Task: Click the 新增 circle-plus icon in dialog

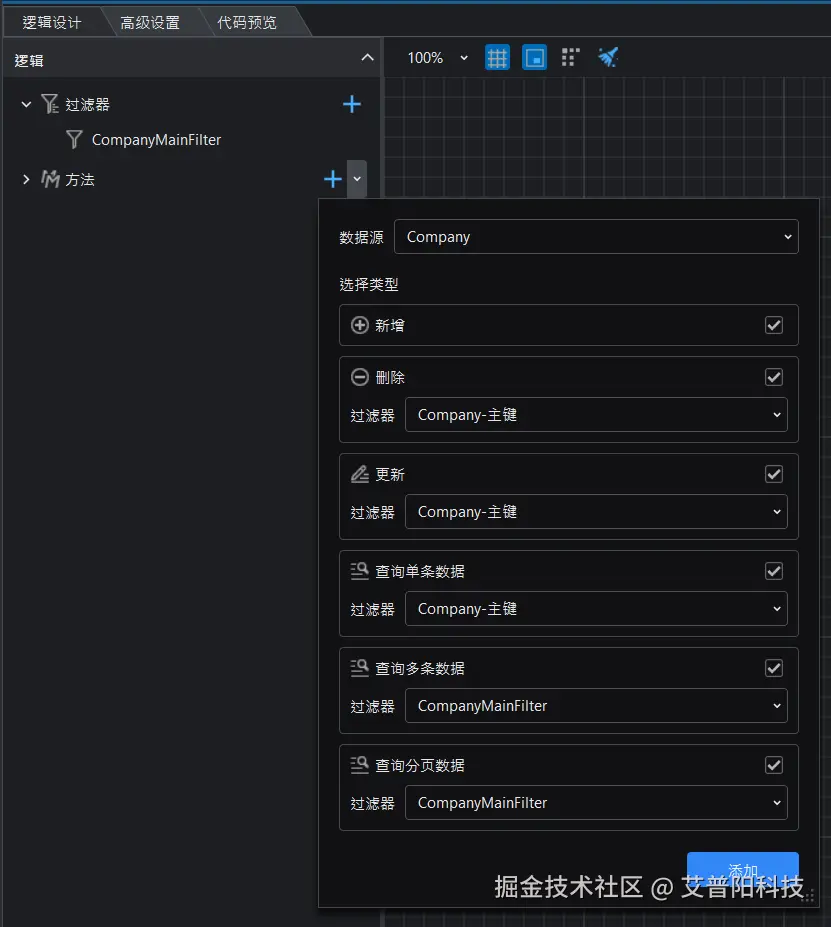Action: point(358,325)
